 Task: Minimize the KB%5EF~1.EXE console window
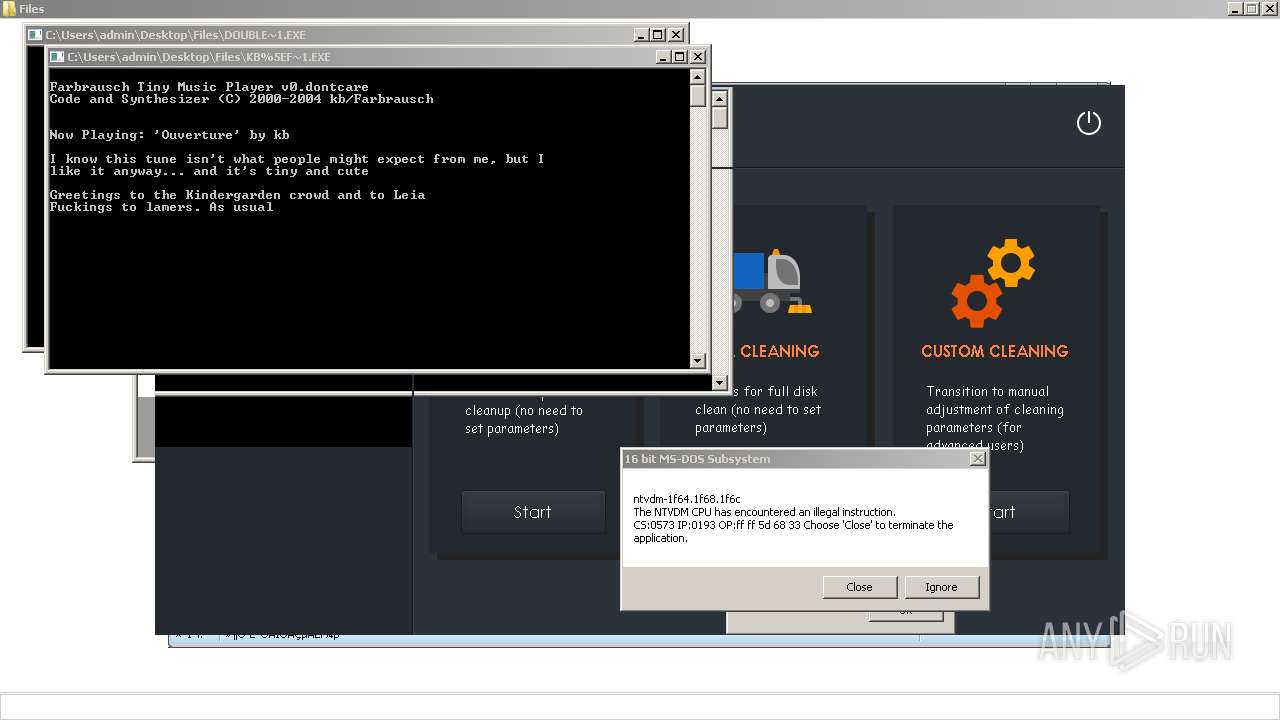[662, 57]
